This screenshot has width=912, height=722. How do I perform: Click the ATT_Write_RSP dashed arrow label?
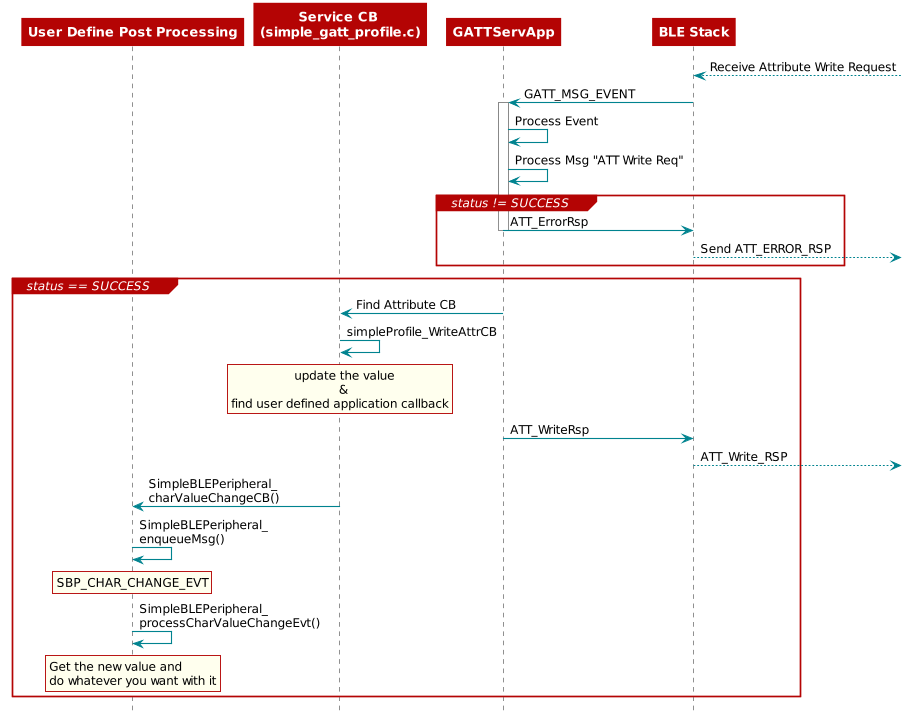coord(746,457)
